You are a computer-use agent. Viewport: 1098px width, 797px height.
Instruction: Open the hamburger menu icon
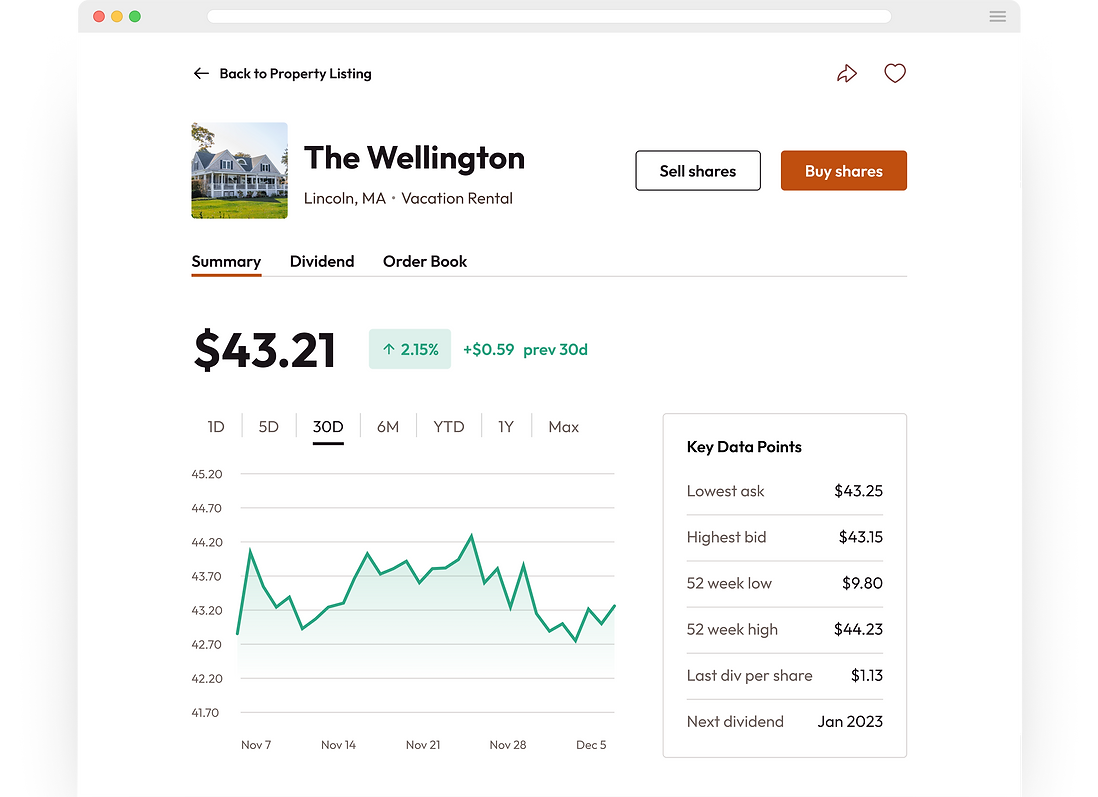pyautogui.click(x=997, y=16)
